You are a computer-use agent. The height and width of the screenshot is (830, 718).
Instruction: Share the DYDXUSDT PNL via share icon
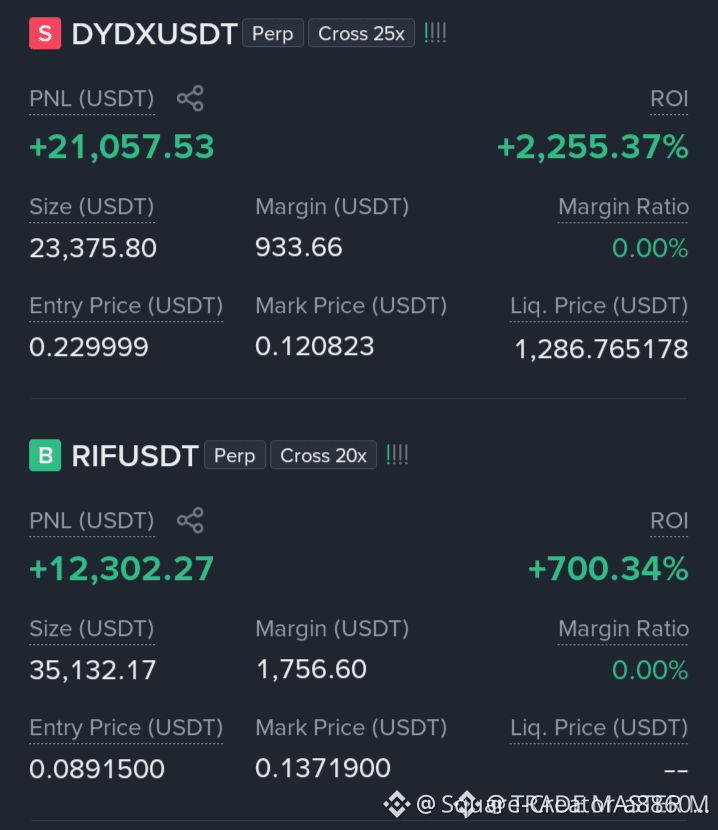coord(190,98)
